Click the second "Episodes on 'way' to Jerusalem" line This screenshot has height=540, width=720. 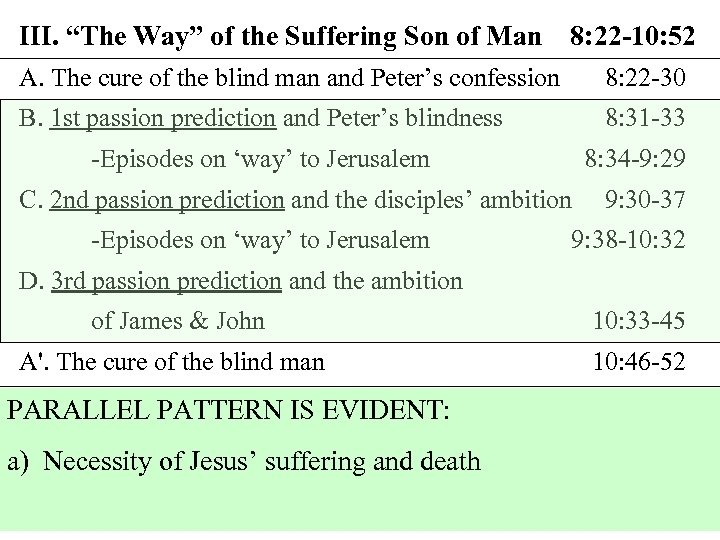point(260,240)
